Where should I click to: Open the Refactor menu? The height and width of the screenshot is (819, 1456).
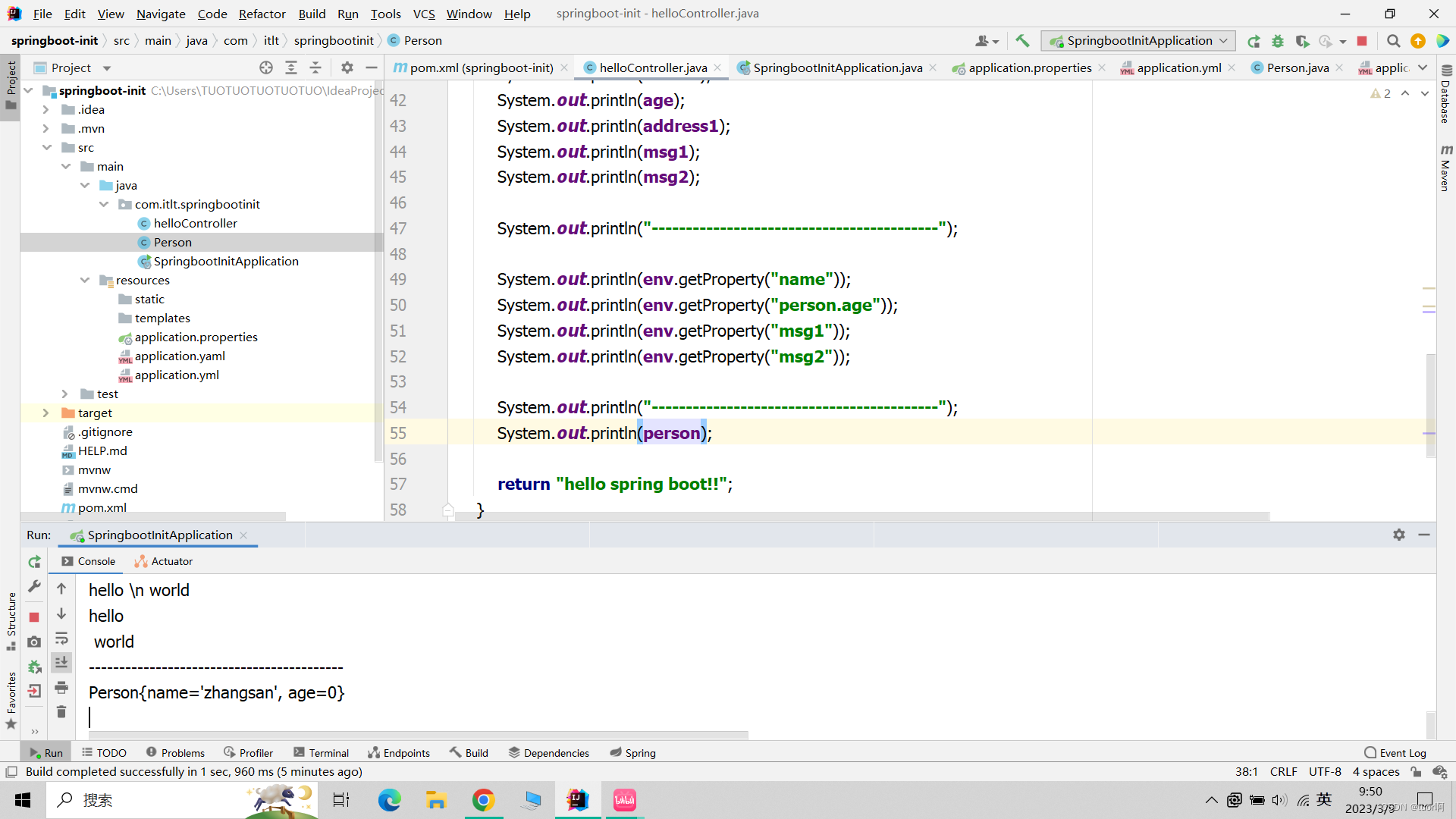coord(262,14)
